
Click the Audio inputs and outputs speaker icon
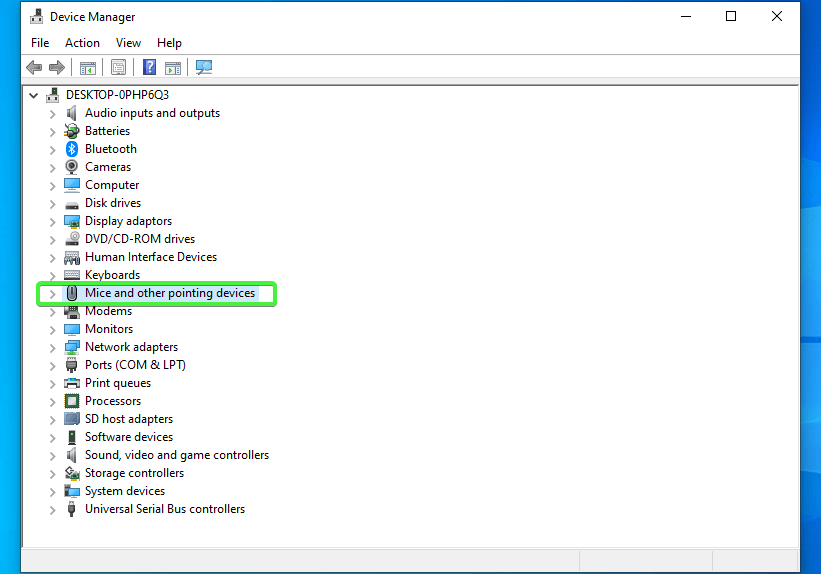[x=72, y=113]
